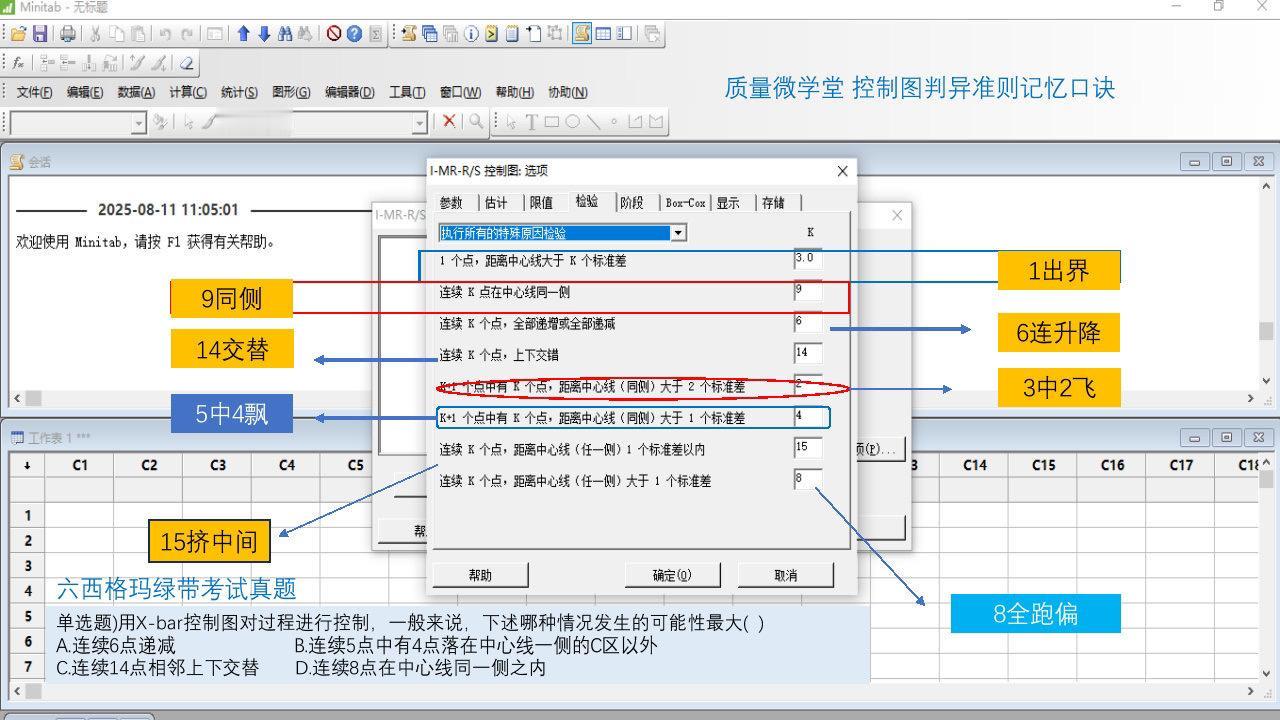Viewport: 1280px width, 720px height.
Task: Undo the last action
Action: tap(165, 34)
